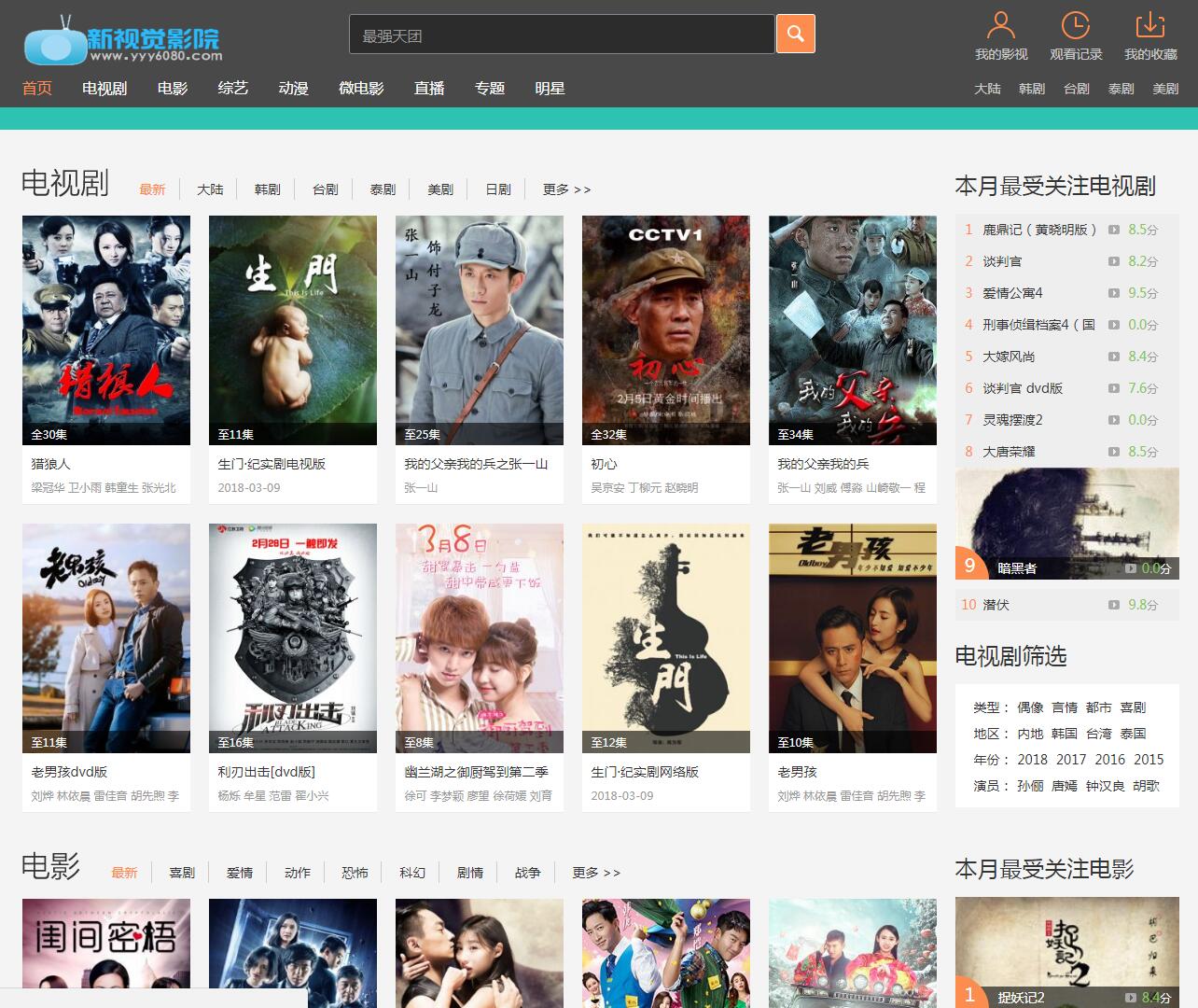Open 观看记录 clock icon

point(1076,25)
